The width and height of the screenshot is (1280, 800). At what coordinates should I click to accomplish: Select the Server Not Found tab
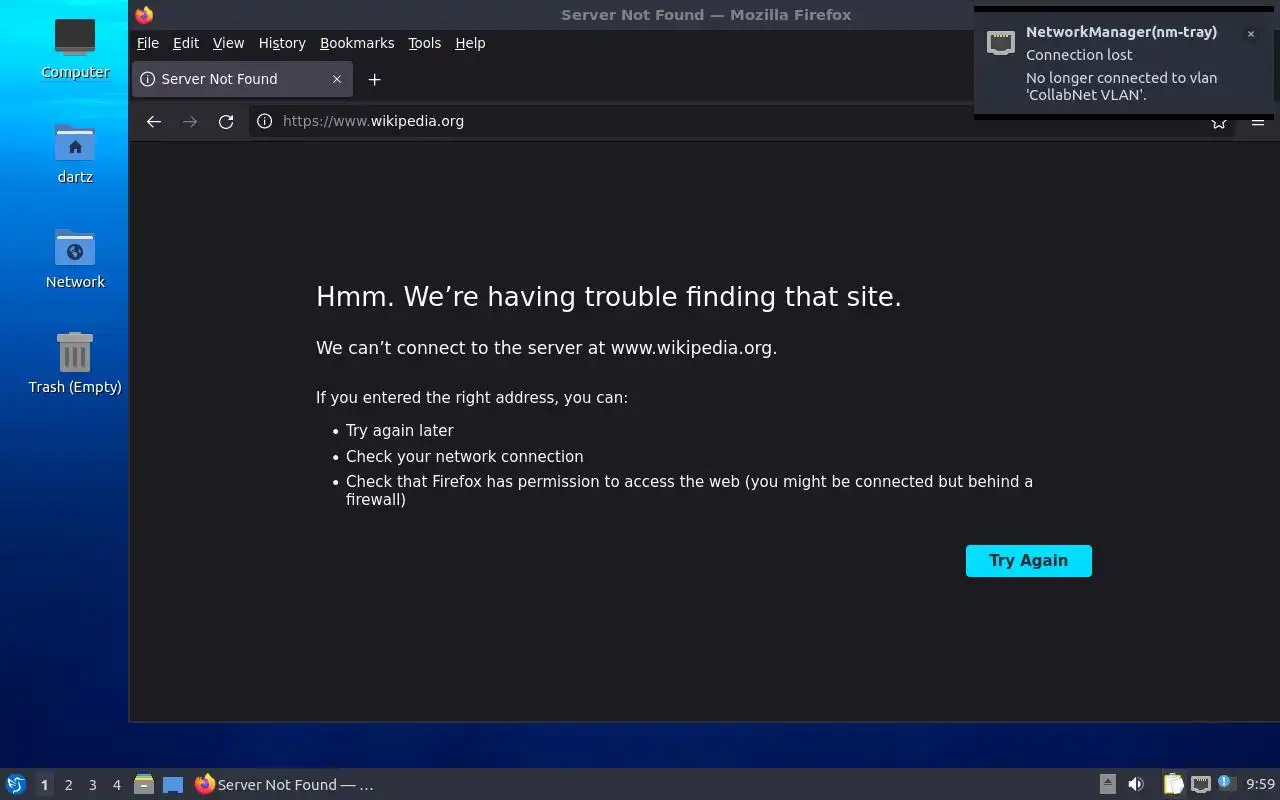[242, 79]
